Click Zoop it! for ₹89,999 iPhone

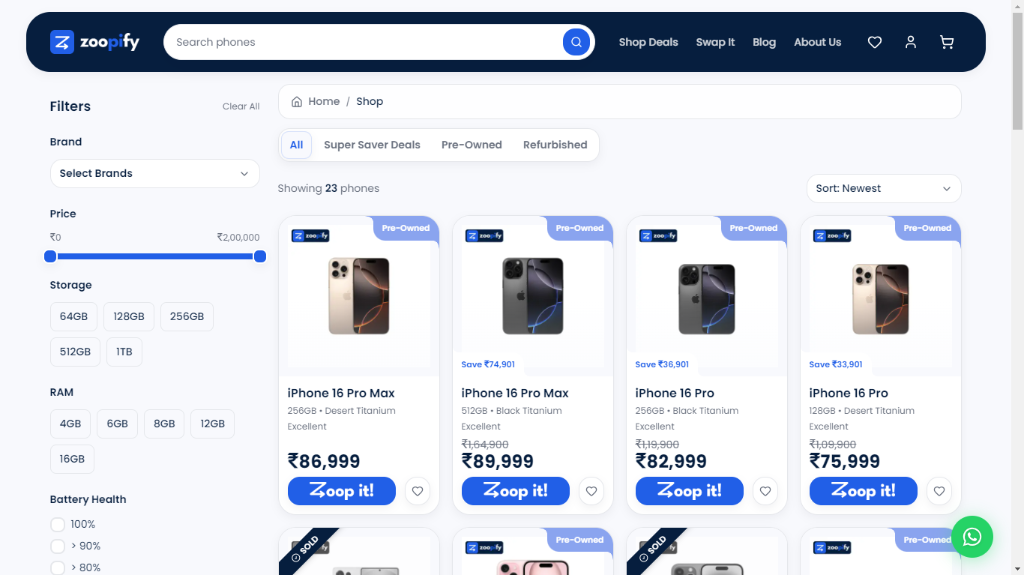pos(515,491)
